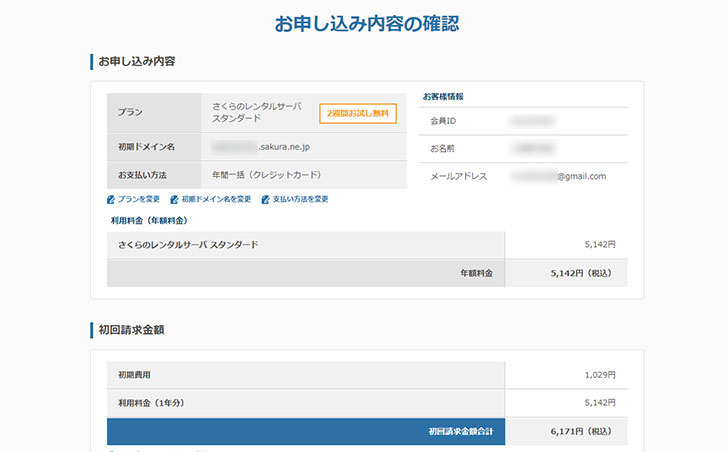Open the 支払い方法を変更 link
728x452 pixels.
(x=300, y=199)
